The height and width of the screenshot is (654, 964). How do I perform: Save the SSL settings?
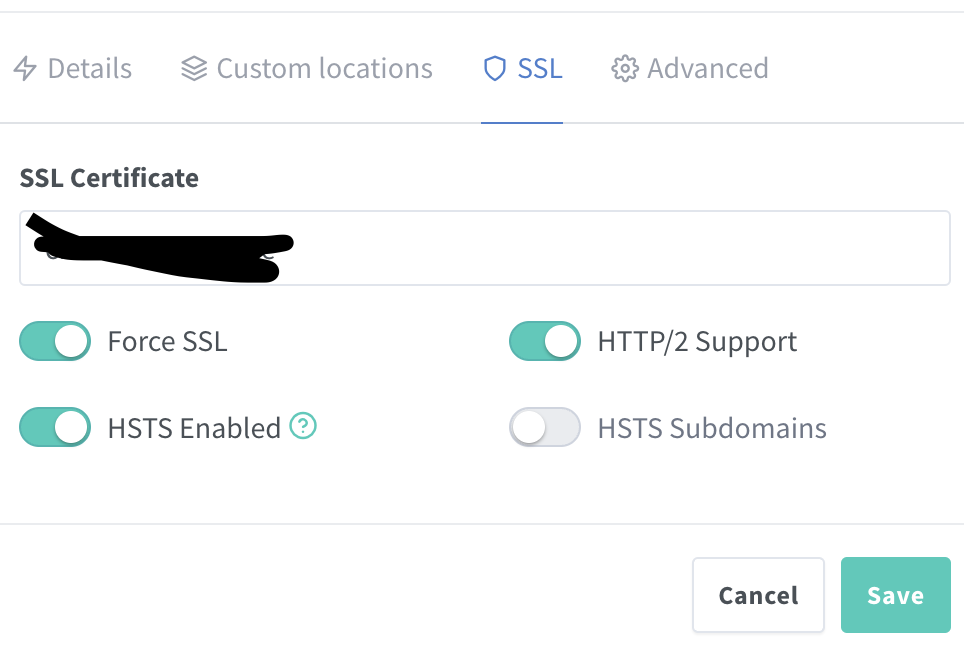pyautogui.click(x=896, y=595)
